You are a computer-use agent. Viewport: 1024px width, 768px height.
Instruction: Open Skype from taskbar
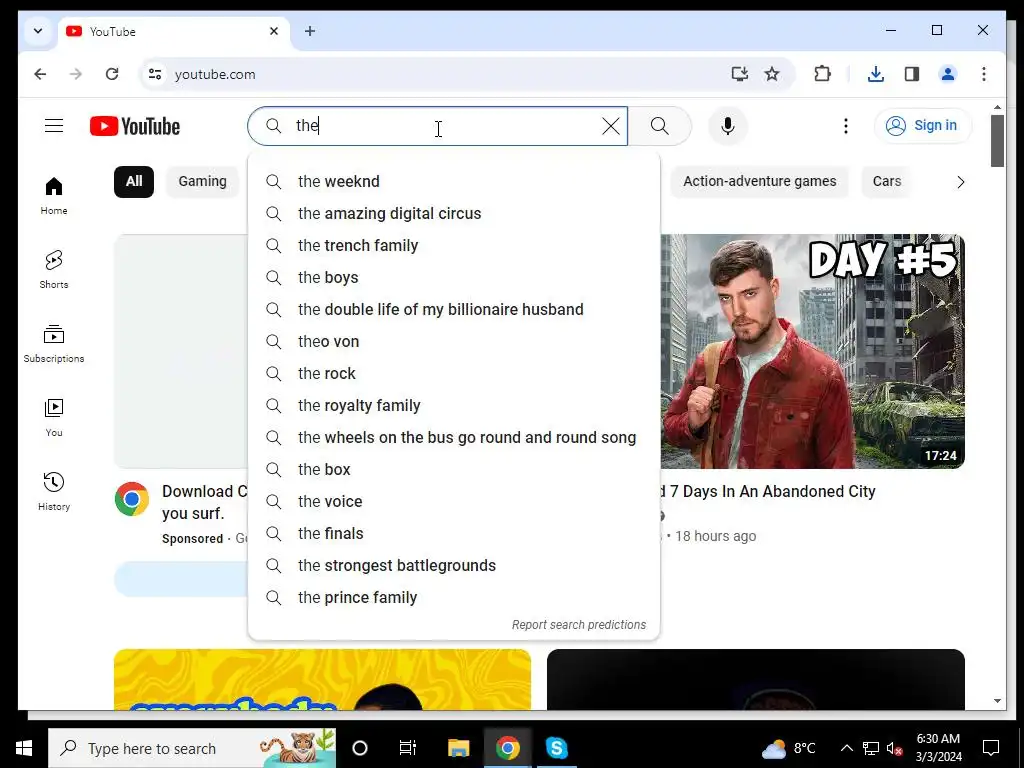pyautogui.click(x=556, y=748)
